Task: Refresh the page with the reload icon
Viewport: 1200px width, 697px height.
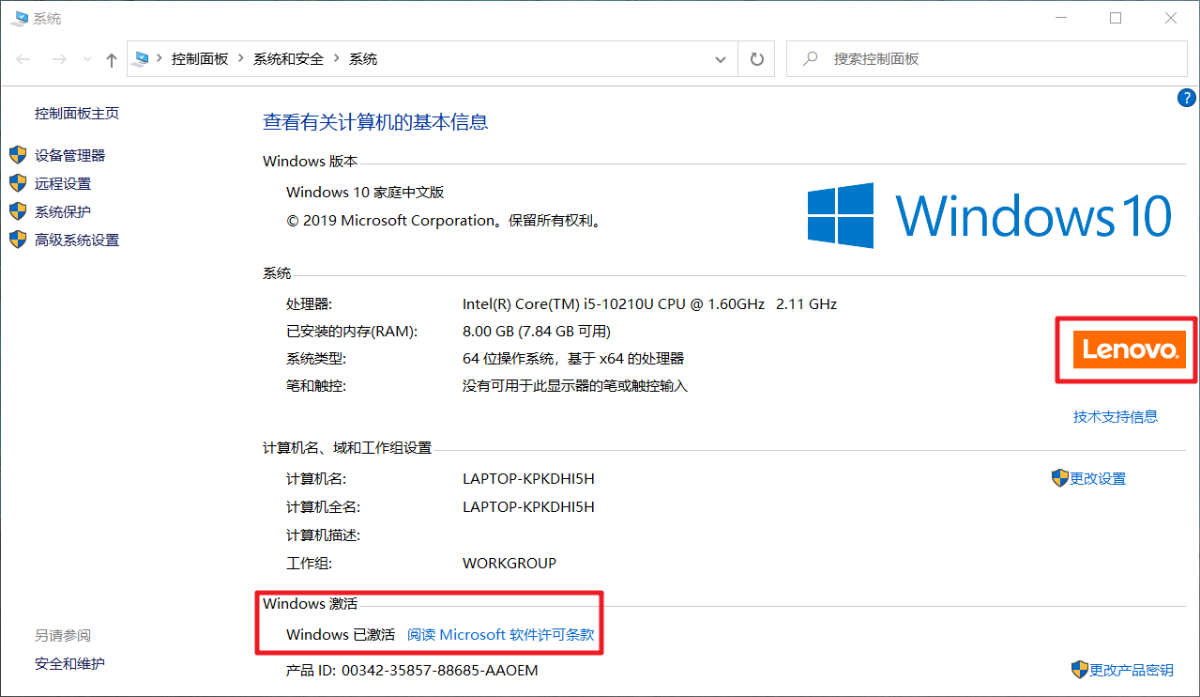Action: 757,59
